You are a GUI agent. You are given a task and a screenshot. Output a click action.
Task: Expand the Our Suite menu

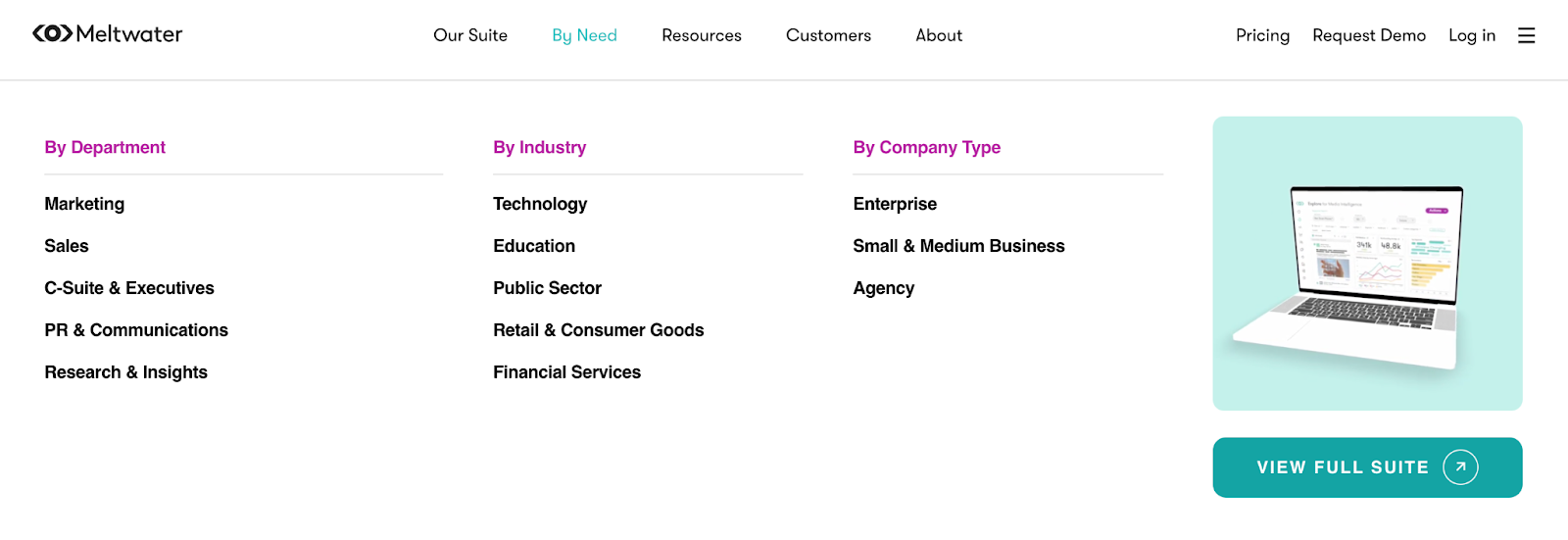coord(470,35)
